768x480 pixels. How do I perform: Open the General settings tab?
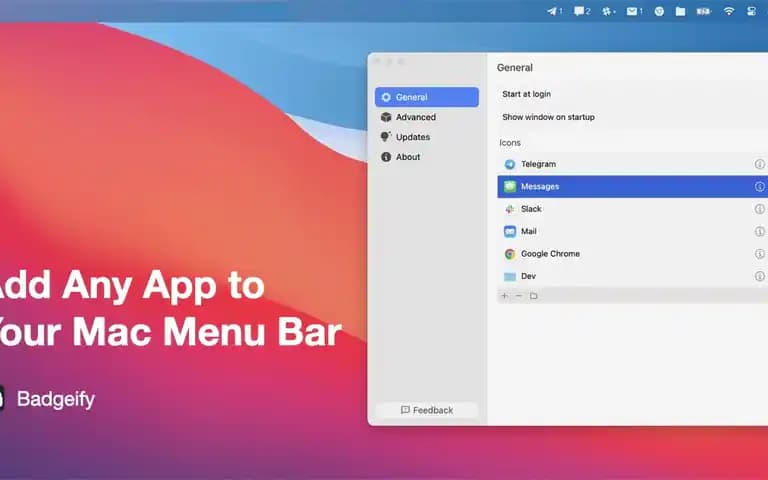(427, 97)
